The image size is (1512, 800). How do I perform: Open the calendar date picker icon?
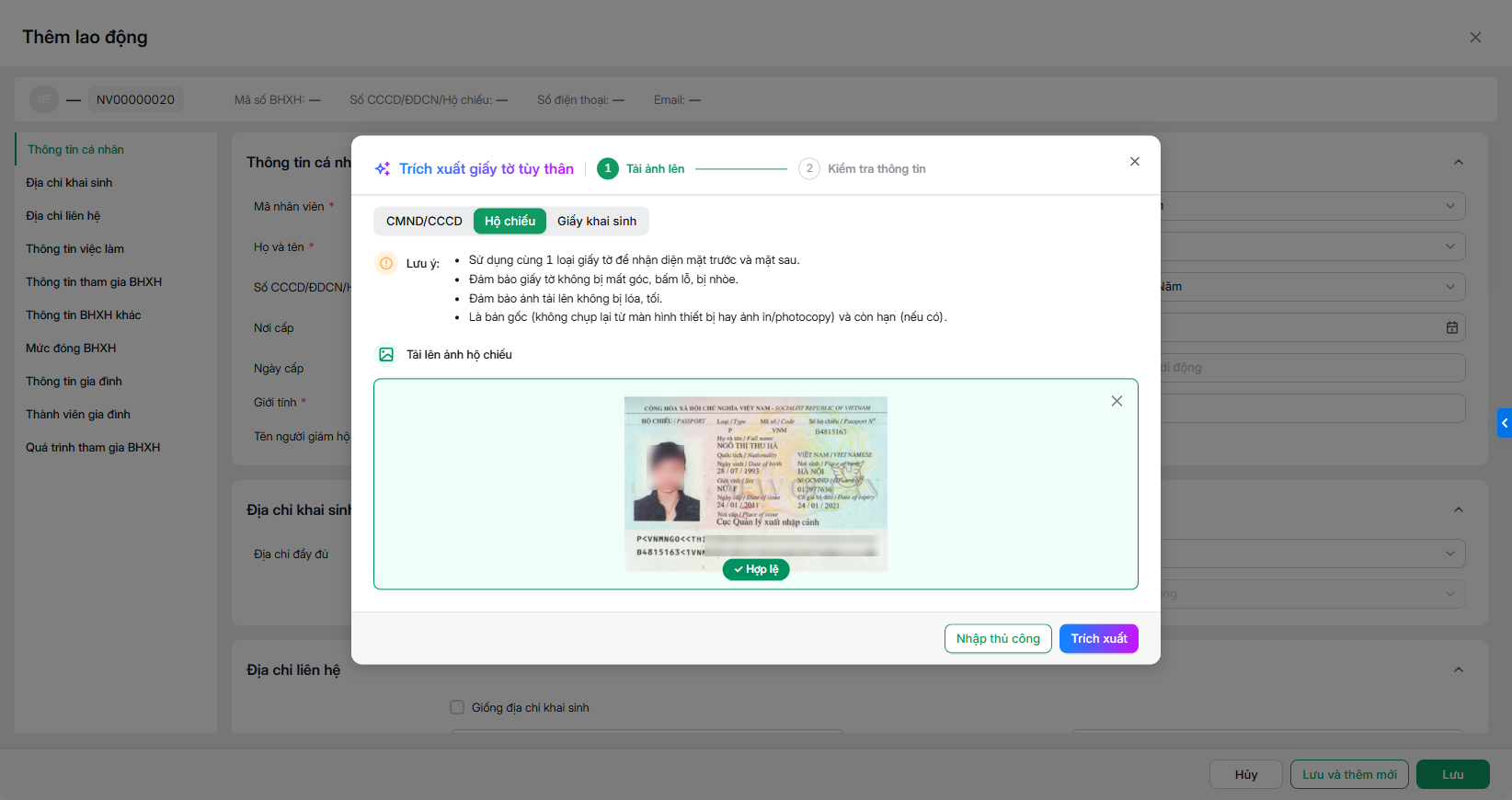[x=1452, y=327]
